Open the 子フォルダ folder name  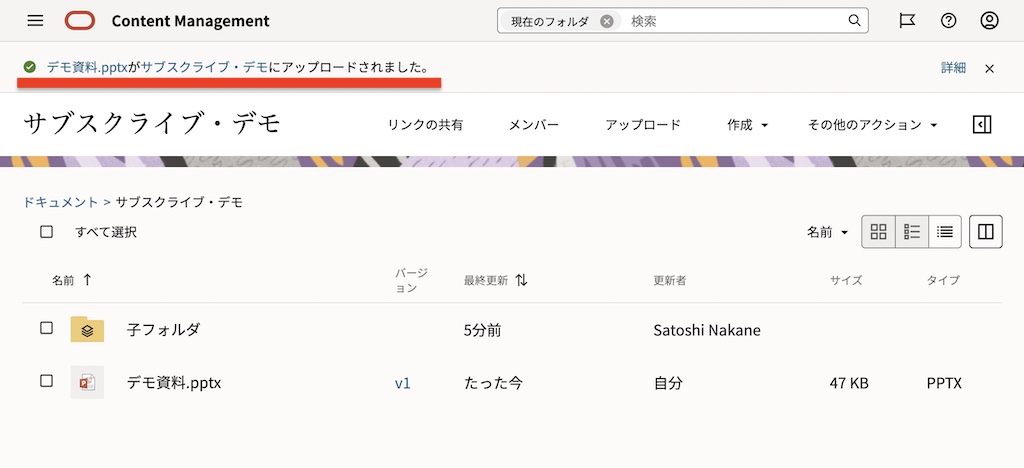pos(163,330)
